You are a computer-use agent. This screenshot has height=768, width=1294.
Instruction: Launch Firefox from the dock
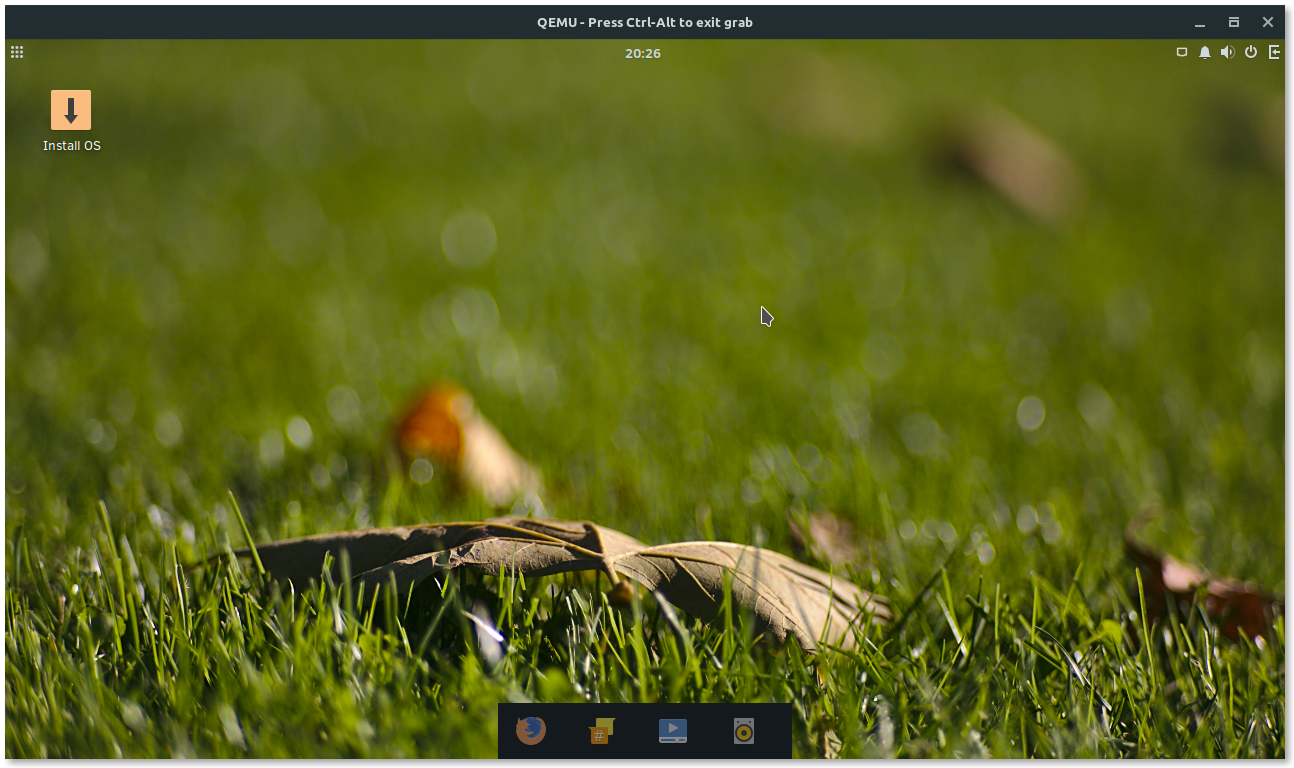click(531, 731)
